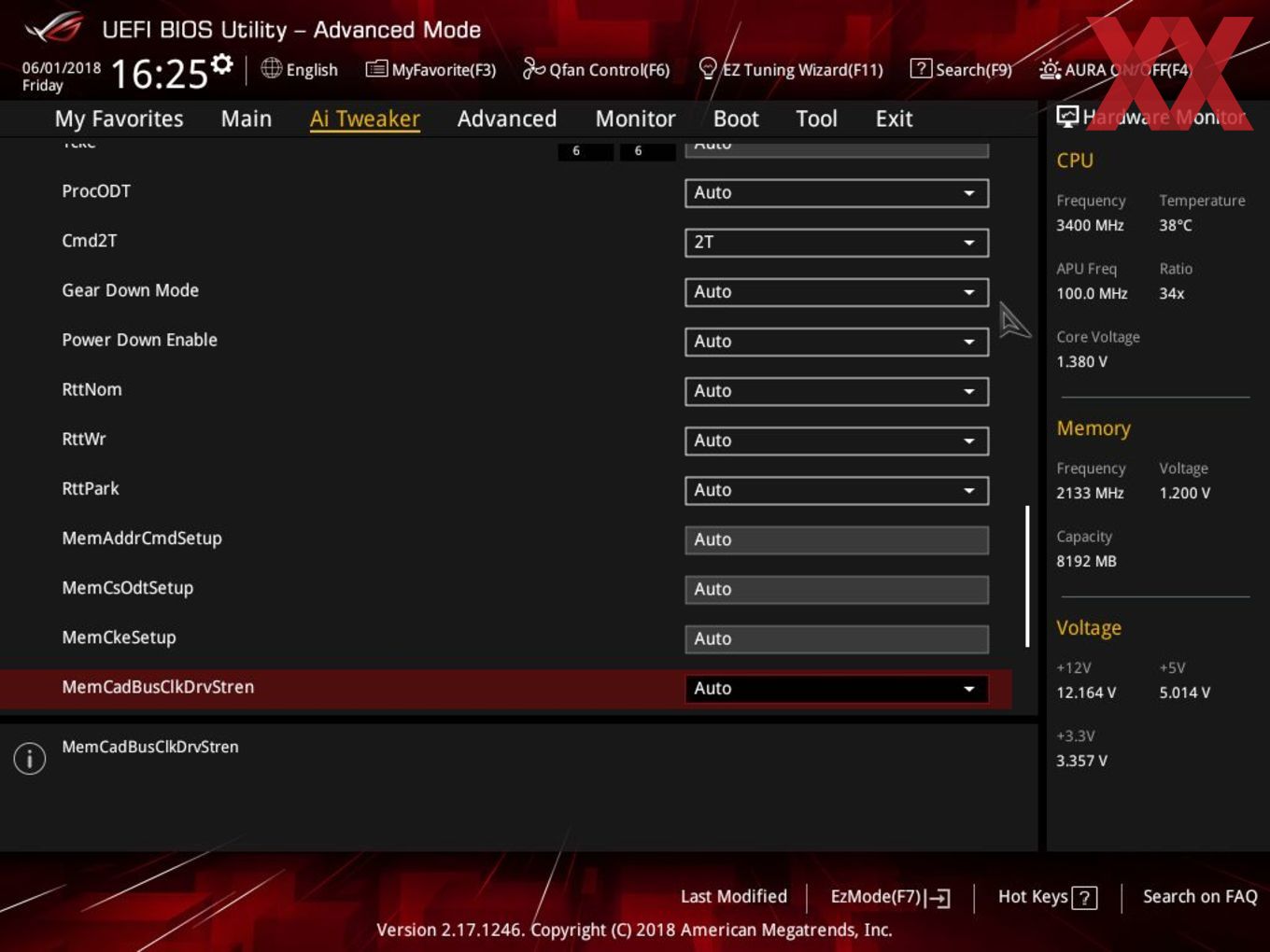The image size is (1270, 952).
Task: Expand the RttNom dropdown
Action: (x=837, y=391)
